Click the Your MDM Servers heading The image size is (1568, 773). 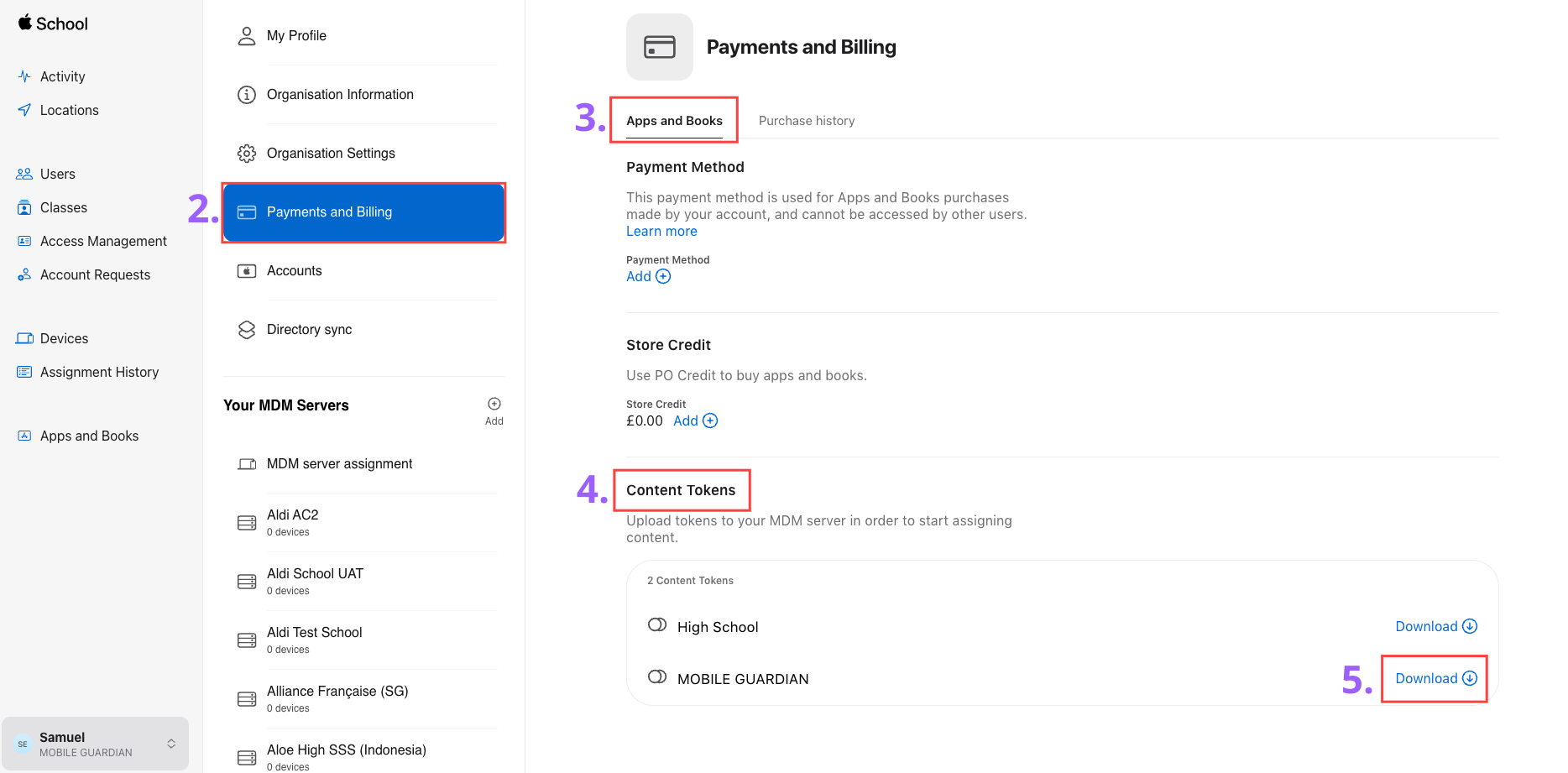click(x=285, y=405)
